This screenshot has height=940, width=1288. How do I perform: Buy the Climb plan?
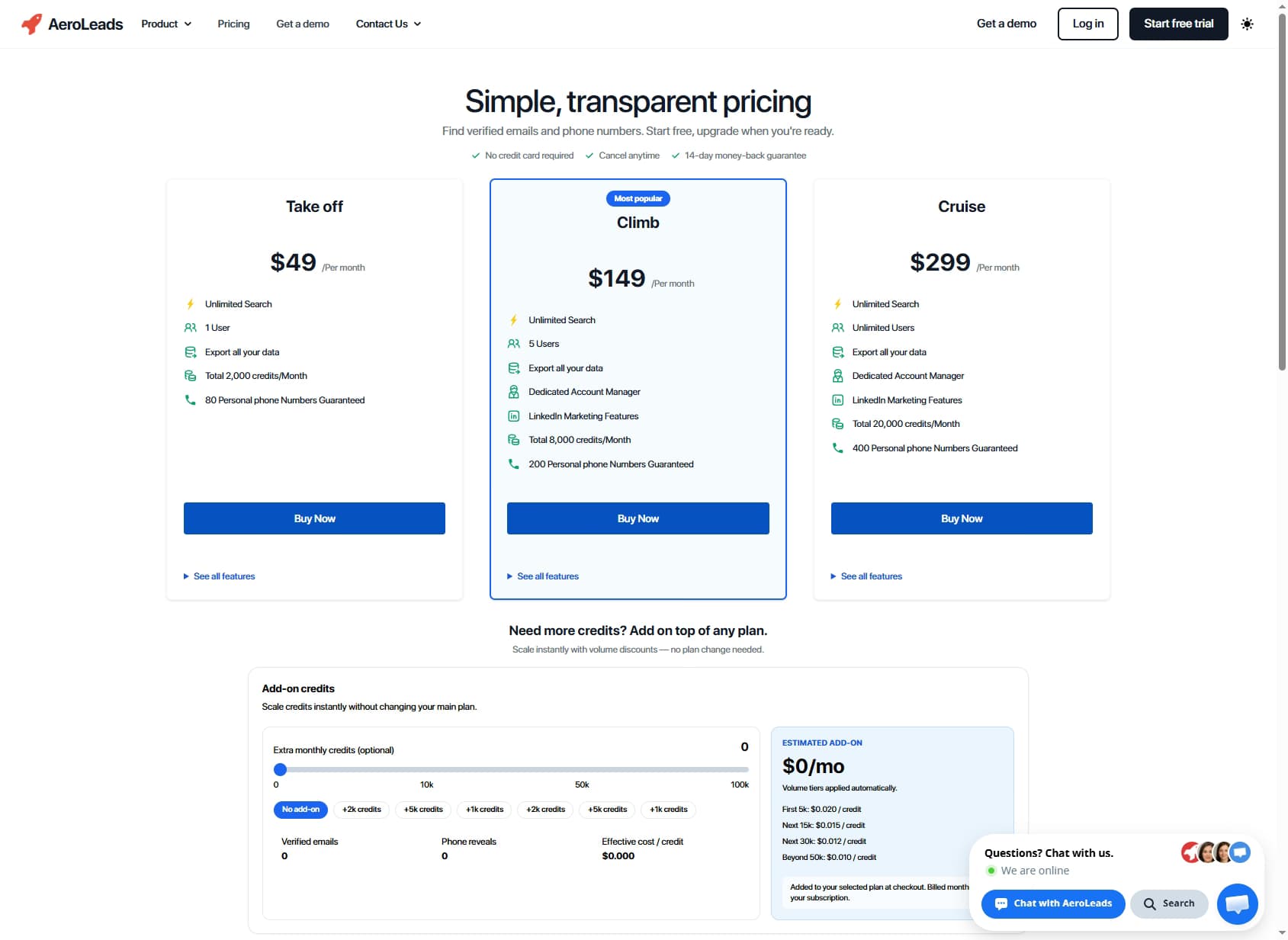click(638, 518)
